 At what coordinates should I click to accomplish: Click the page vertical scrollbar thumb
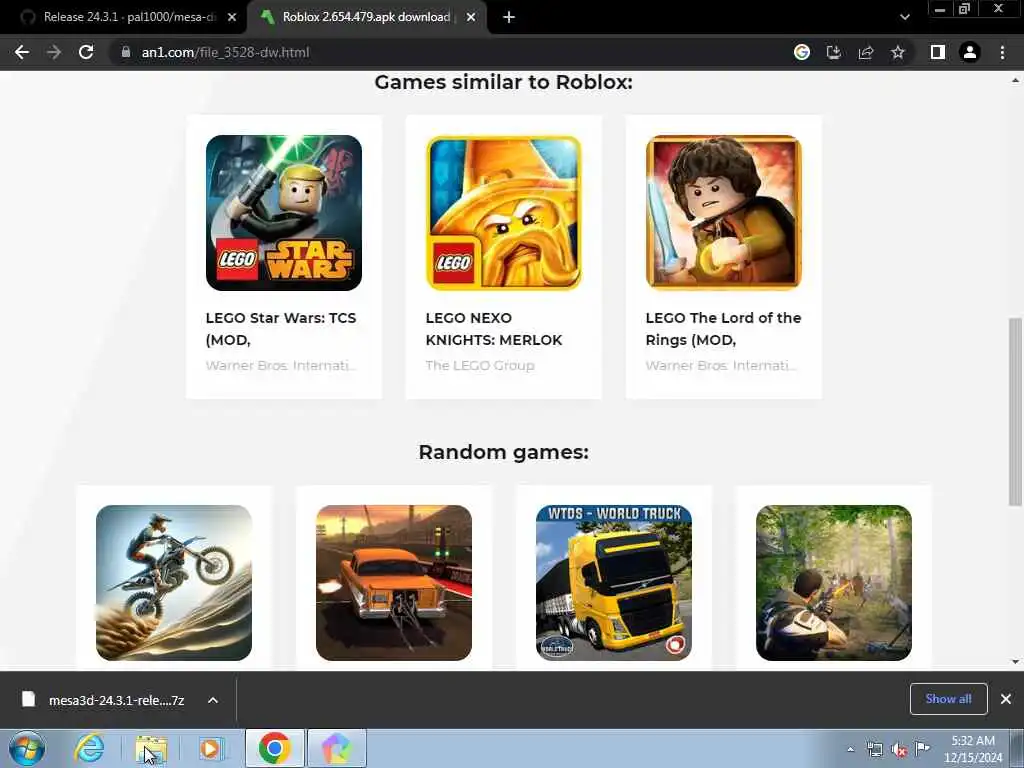click(x=1015, y=411)
